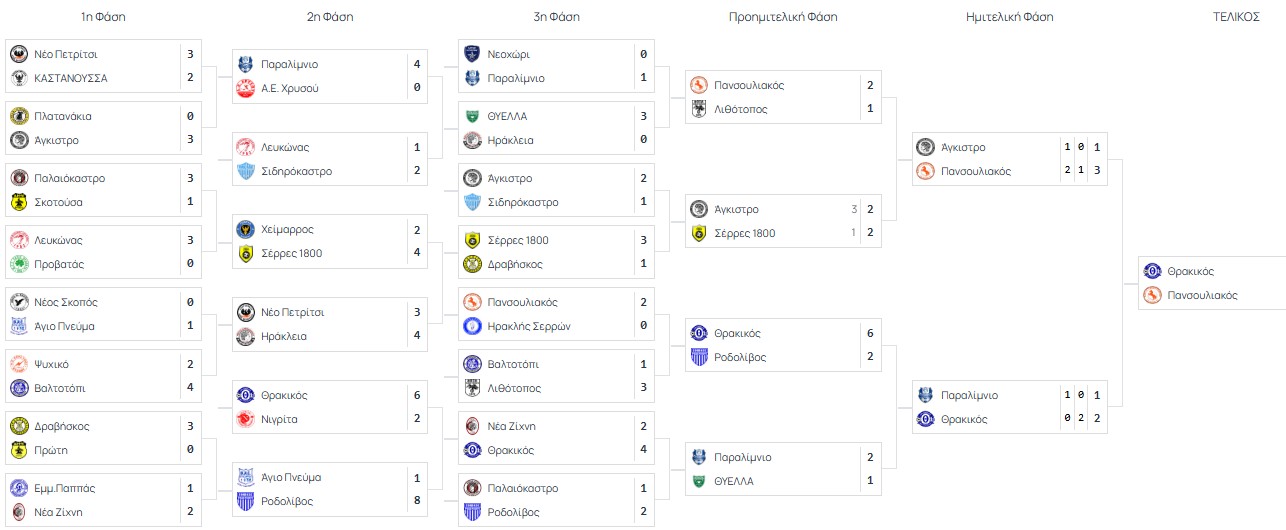Click the score 8 for Ροδολίβος
Viewport: 1286px width, 530px height.
415,499
